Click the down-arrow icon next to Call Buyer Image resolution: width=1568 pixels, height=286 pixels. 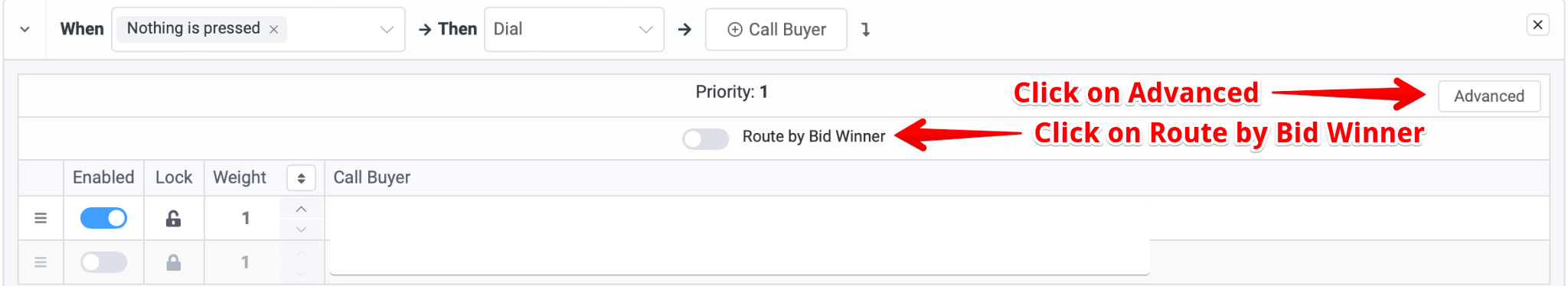click(x=865, y=30)
